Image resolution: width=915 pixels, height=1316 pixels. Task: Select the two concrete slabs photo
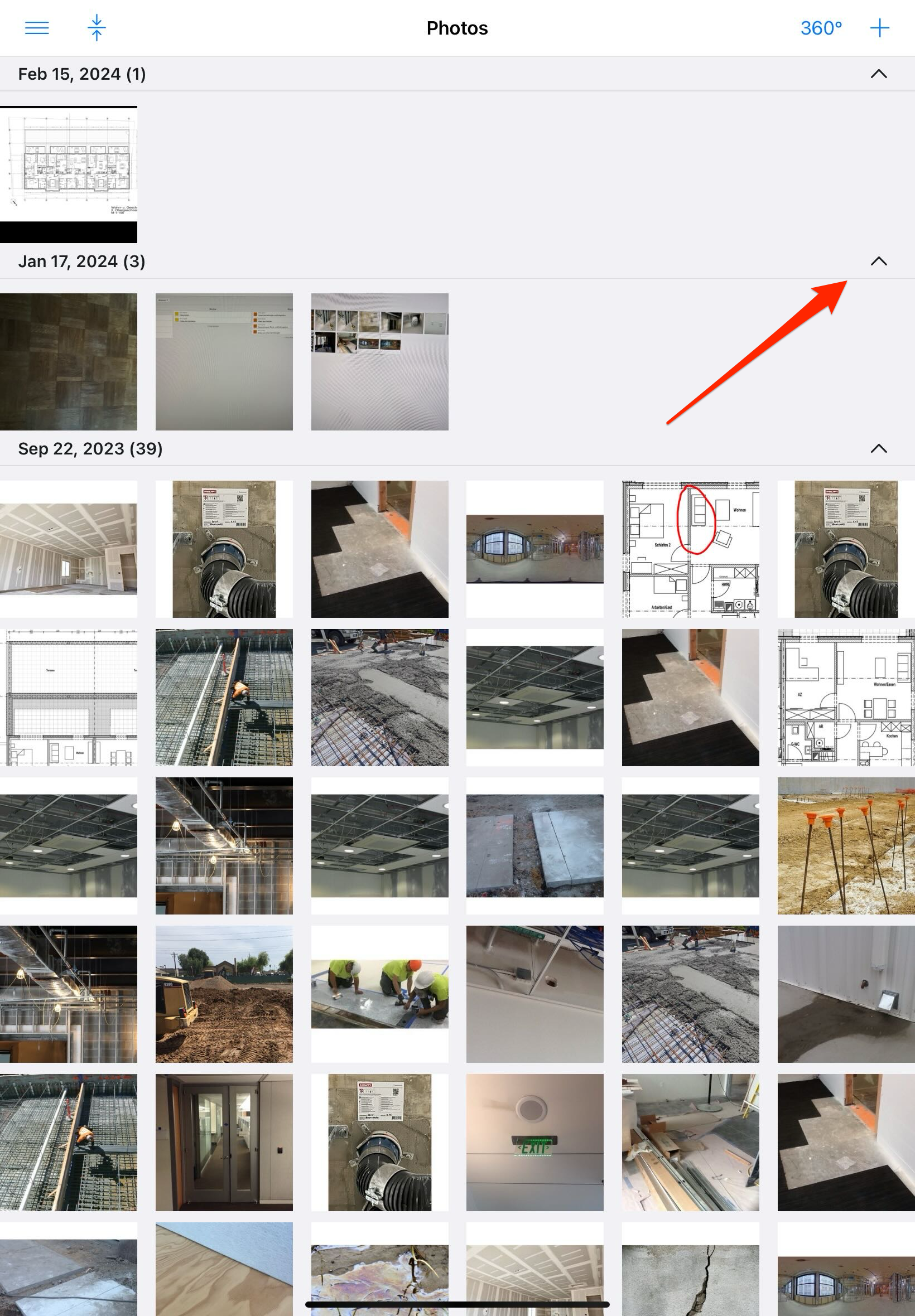[x=534, y=845]
